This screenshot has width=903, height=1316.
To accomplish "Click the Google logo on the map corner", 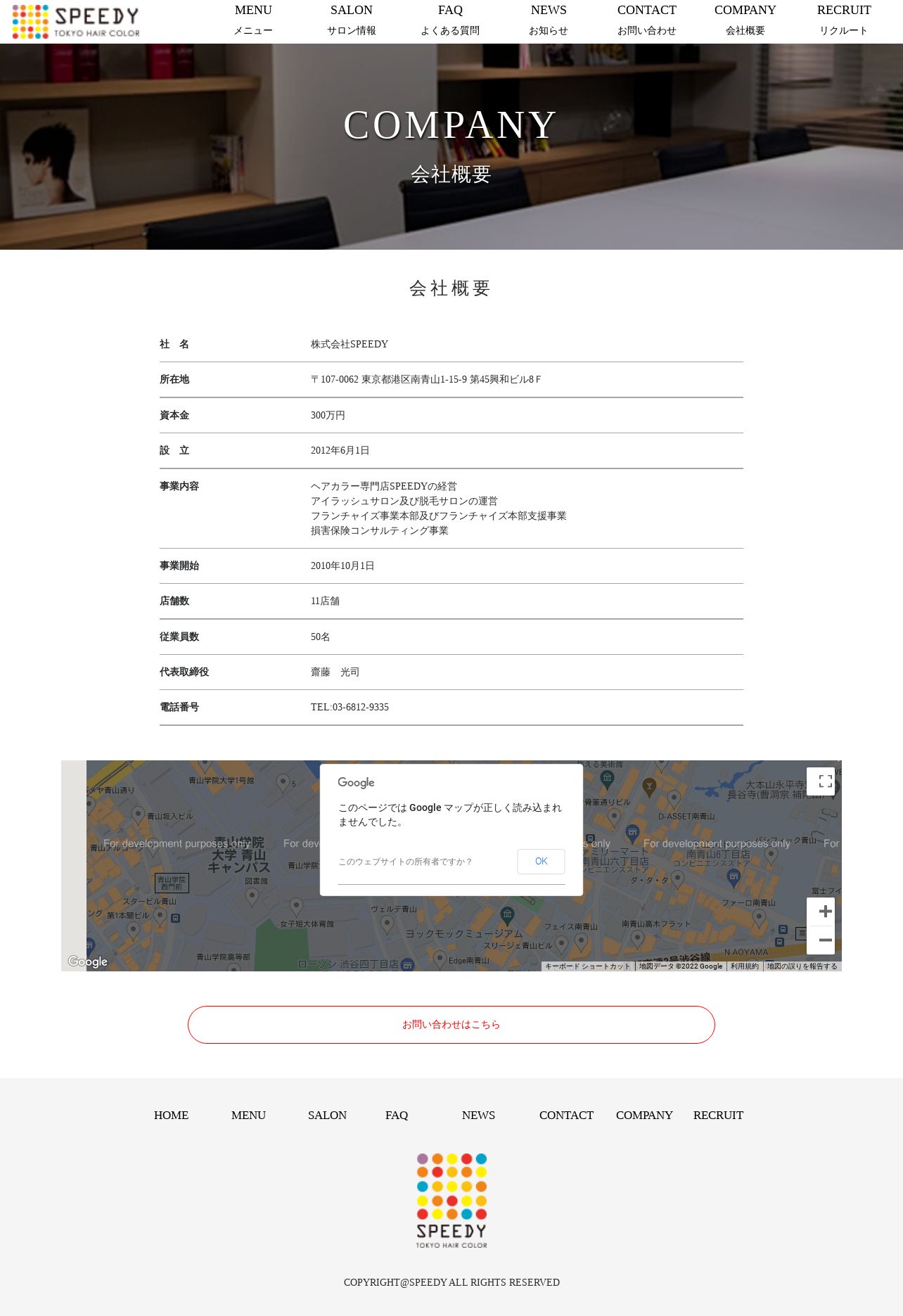I will (88, 962).
